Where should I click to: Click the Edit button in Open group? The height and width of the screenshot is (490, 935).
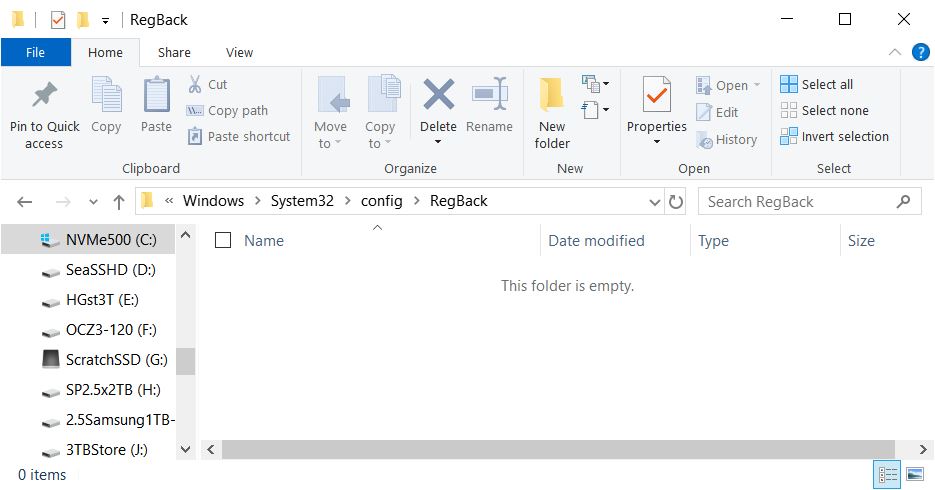pyautogui.click(x=717, y=112)
